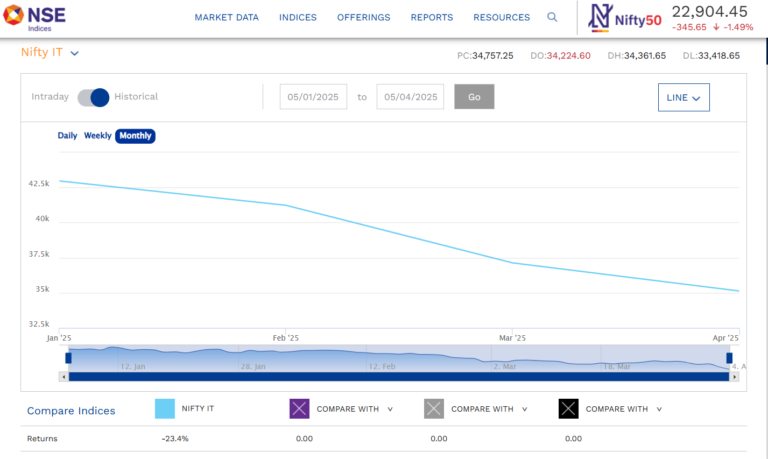Click the navigator horizontal scrollbar
Screen dimensions: 768x459
click(399, 377)
